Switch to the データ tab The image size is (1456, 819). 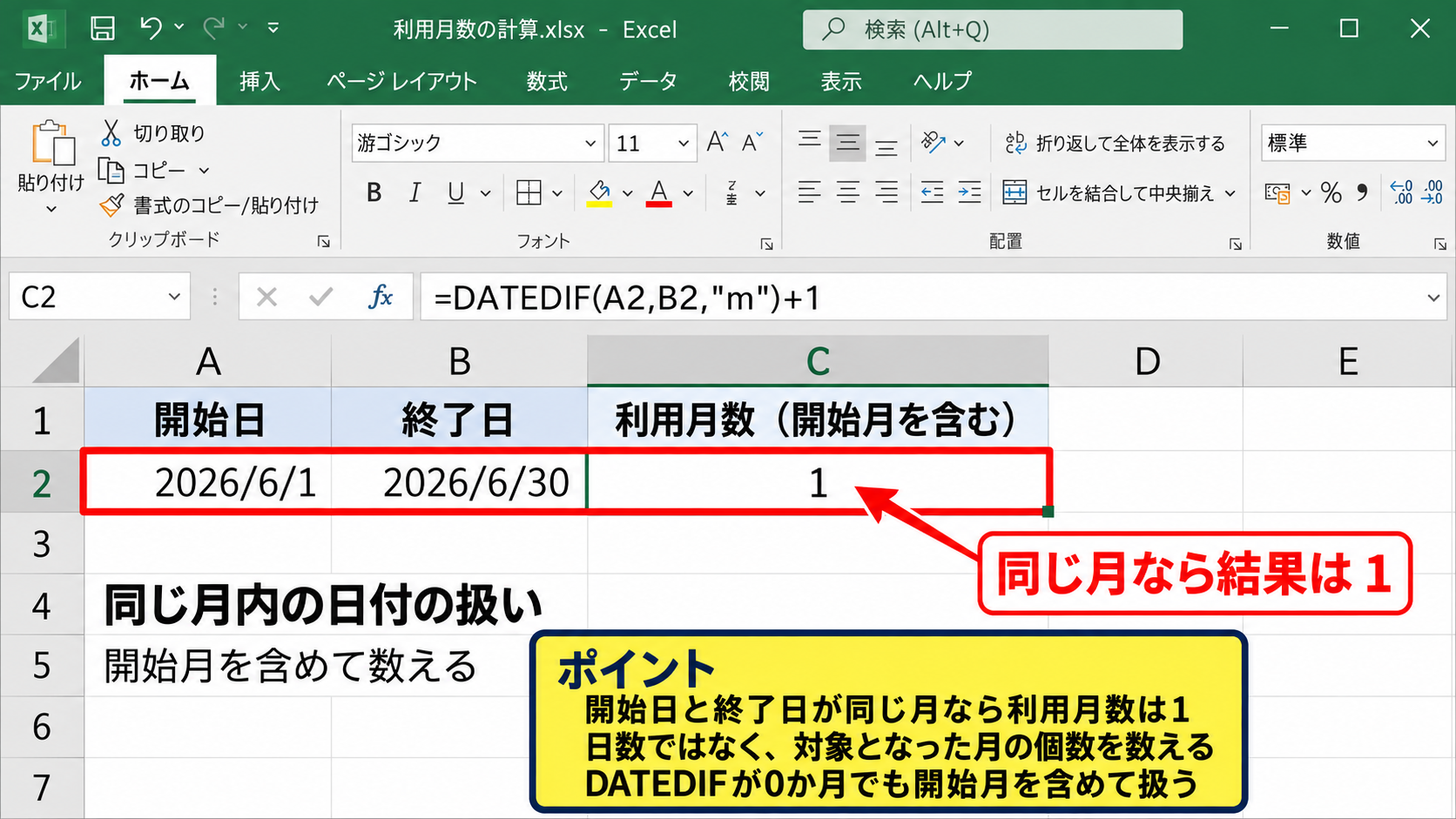point(648,81)
